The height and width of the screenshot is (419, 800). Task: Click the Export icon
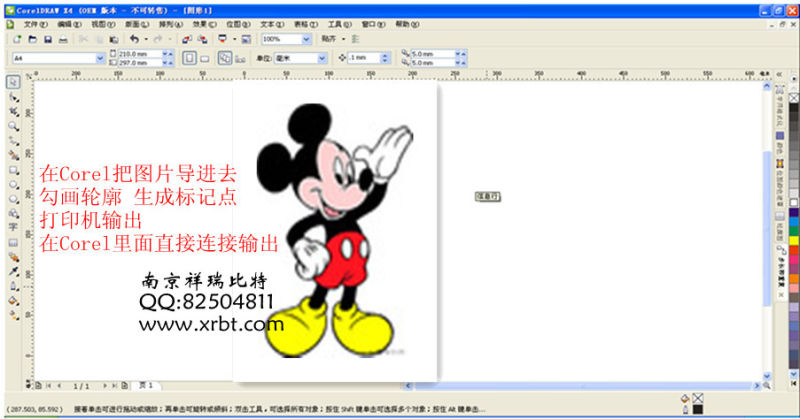[x=203, y=39]
